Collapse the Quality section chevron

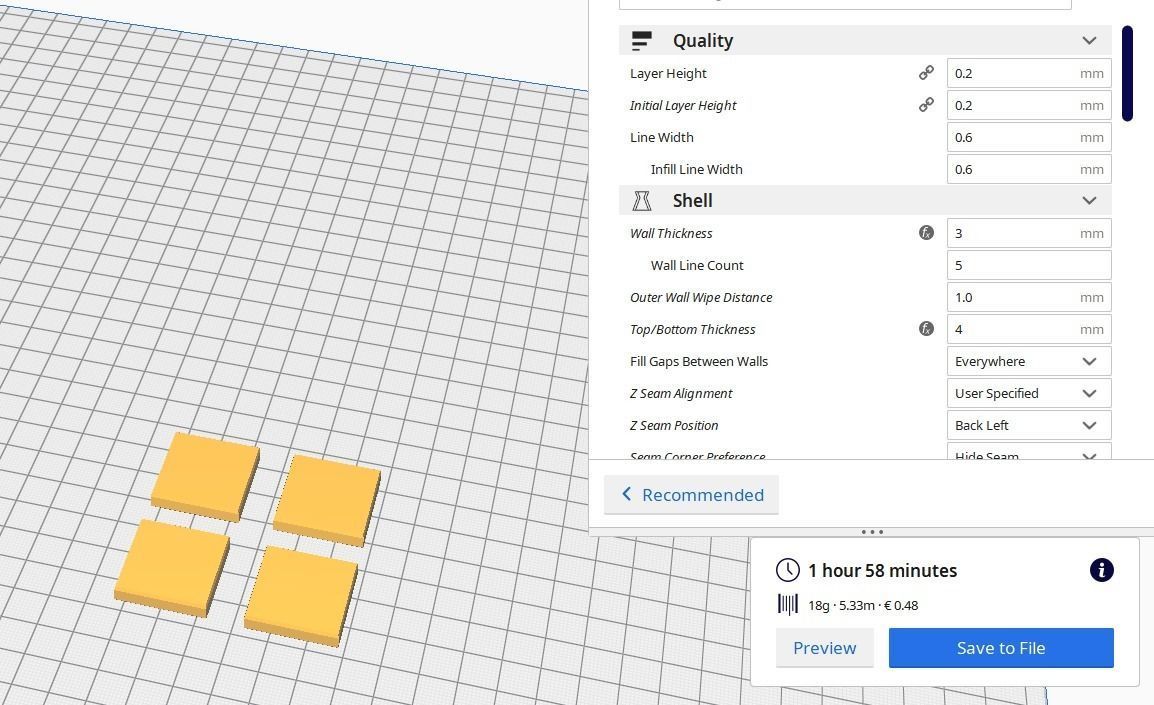(x=1089, y=40)
